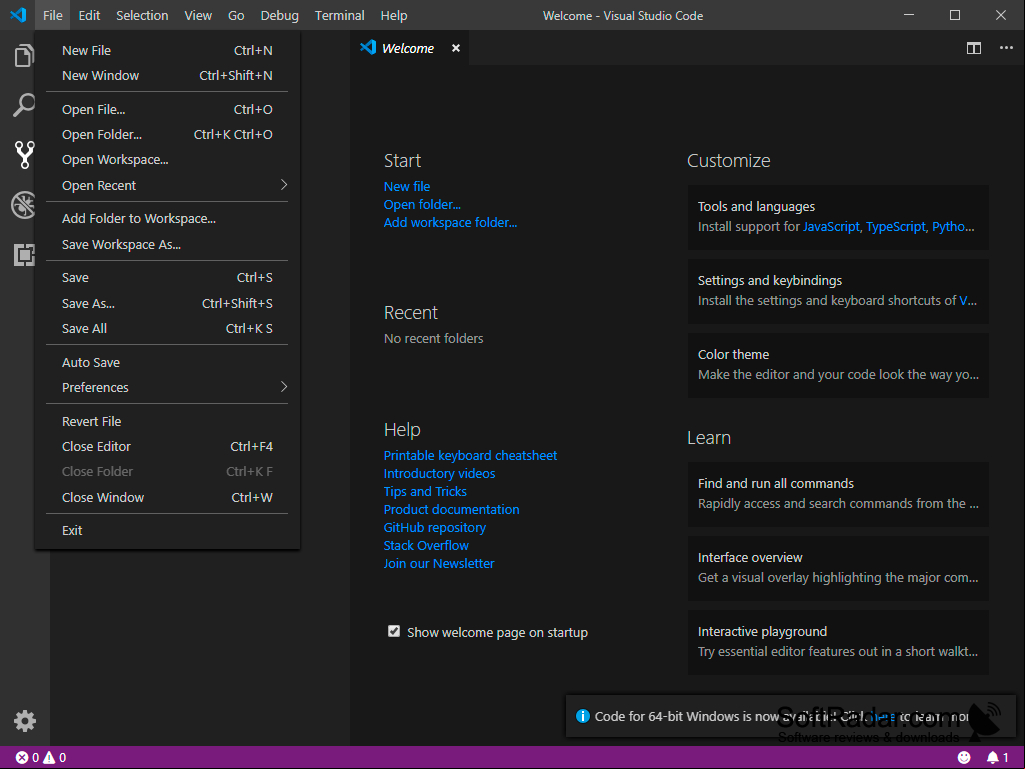Screen dimensions: 1025x769
Task: Open the Settings and keybindings card
Action: [837, 291]
